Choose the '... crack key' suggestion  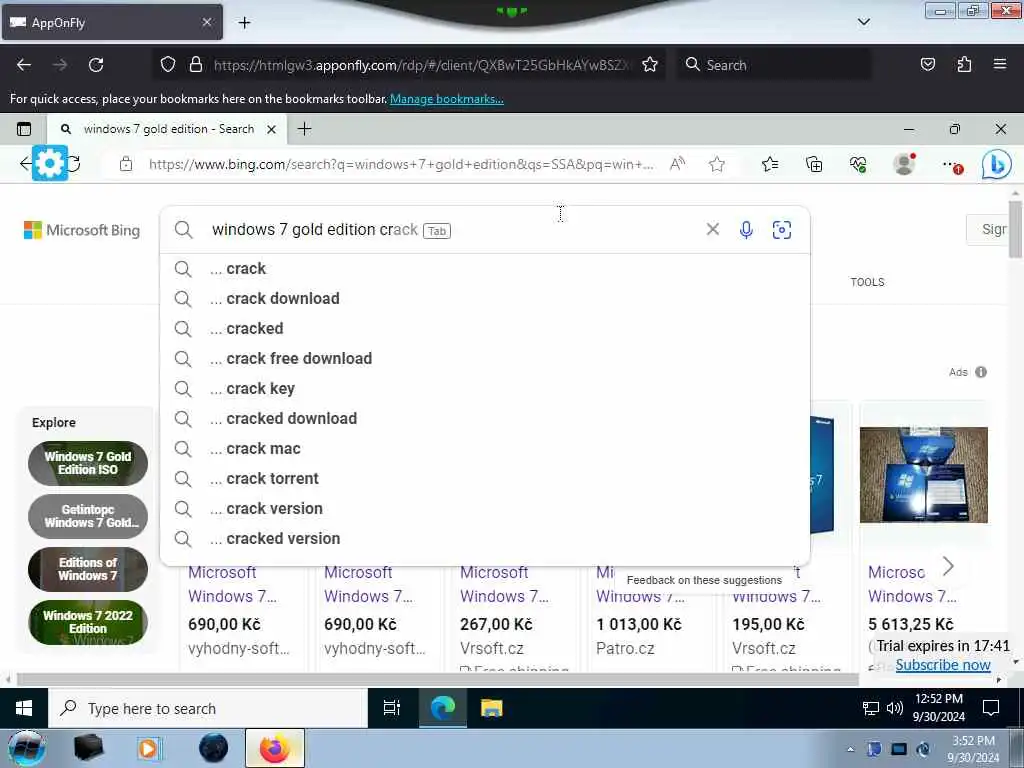(485, 389)
